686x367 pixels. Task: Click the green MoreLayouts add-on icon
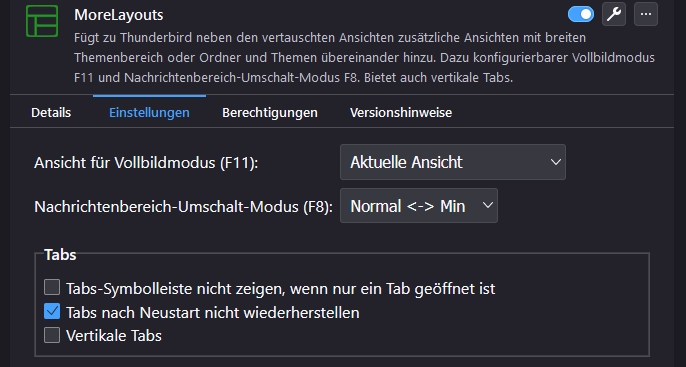pyautogui.click(x=42, y=21)
